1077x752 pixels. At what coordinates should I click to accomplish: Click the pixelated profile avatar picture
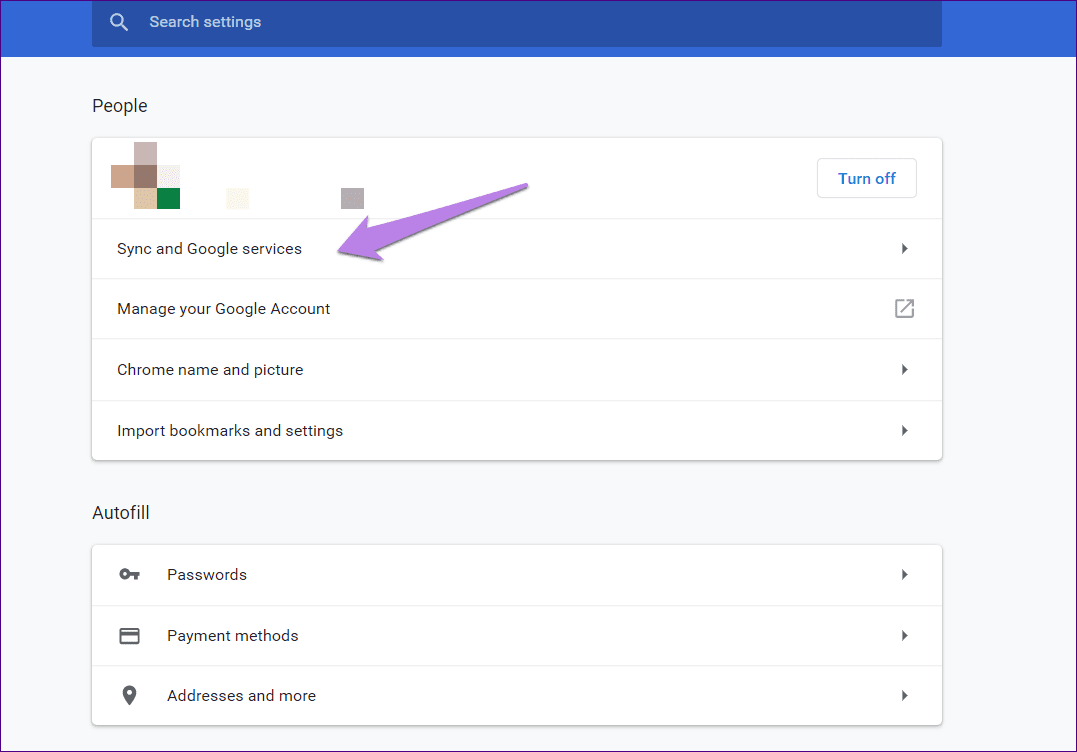[x=146, y=175]
